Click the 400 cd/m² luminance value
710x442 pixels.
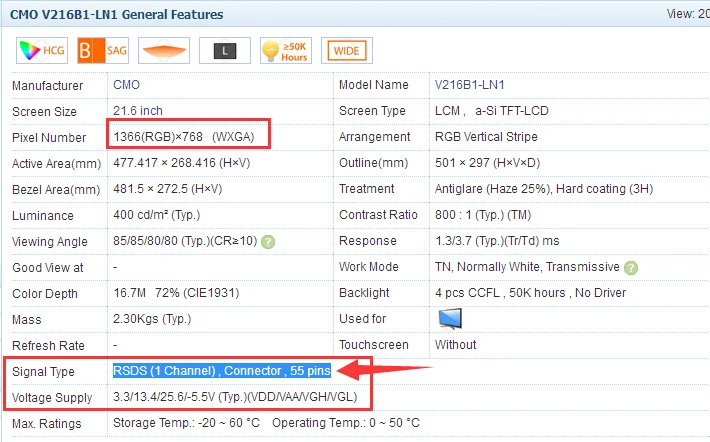tap(157, 215)
